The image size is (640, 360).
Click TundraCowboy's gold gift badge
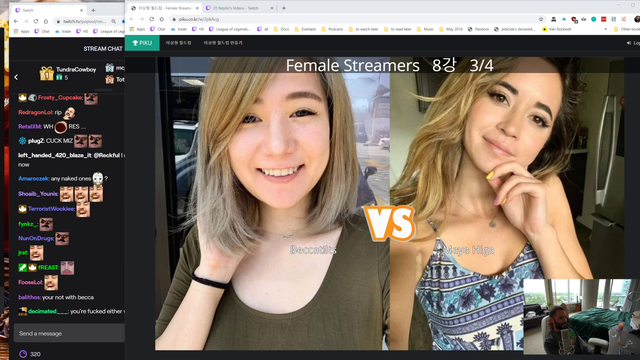point(47,73)
